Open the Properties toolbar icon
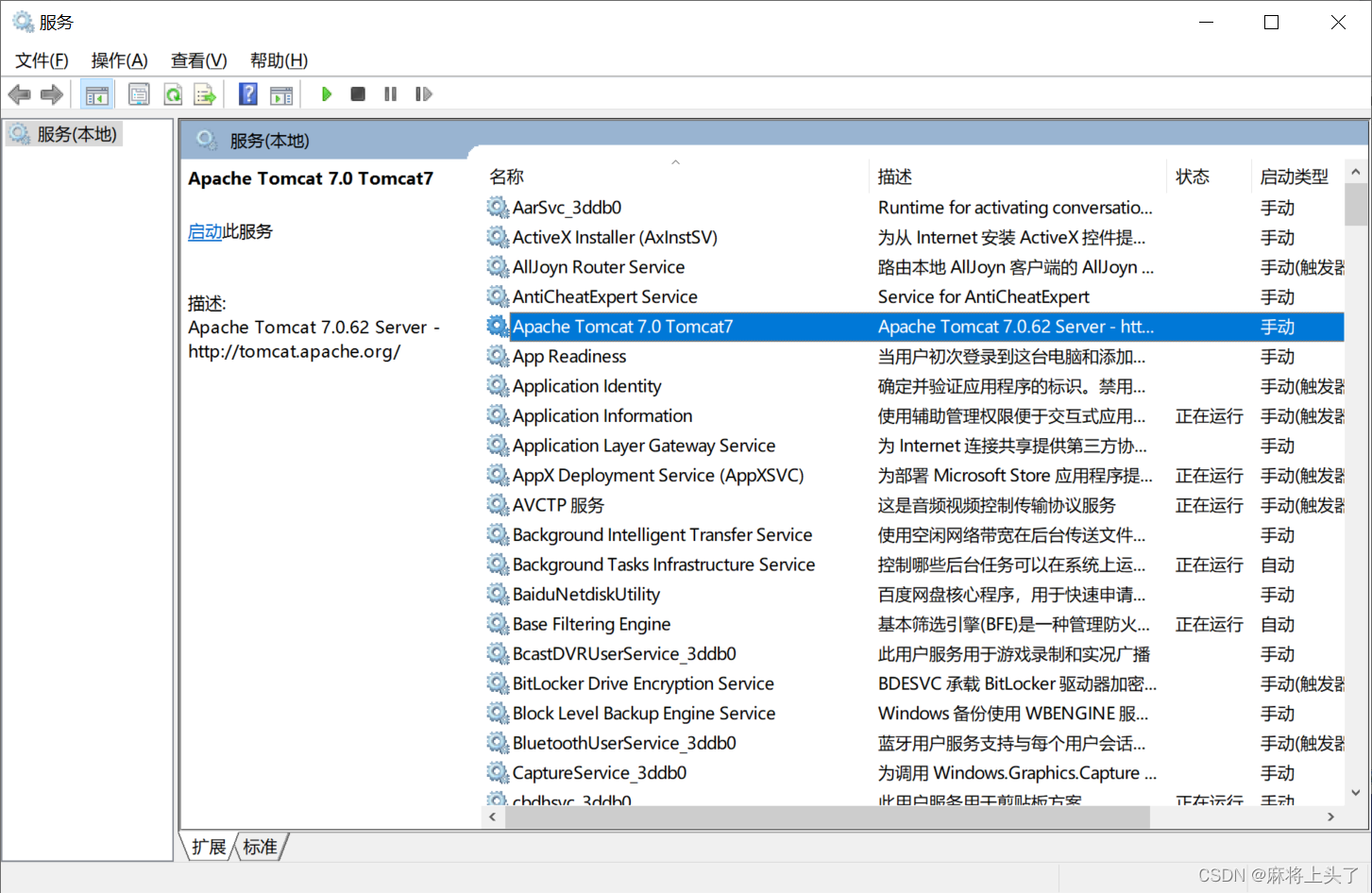Image resolution: width=1372 pixels, height=893 pixels. (139, 94)
